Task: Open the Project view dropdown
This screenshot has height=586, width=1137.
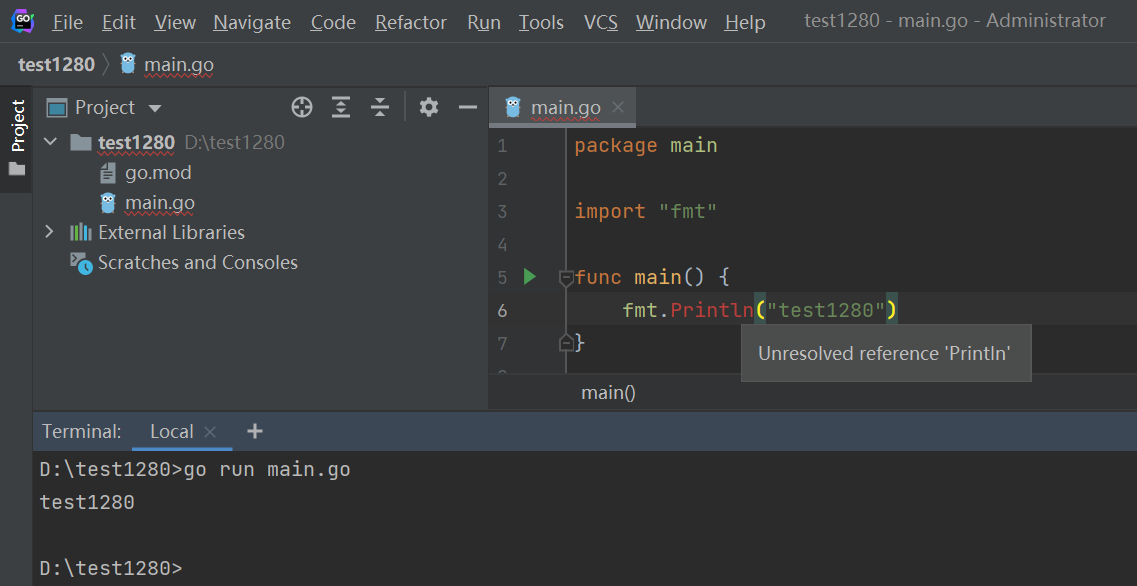Action: 154,109
